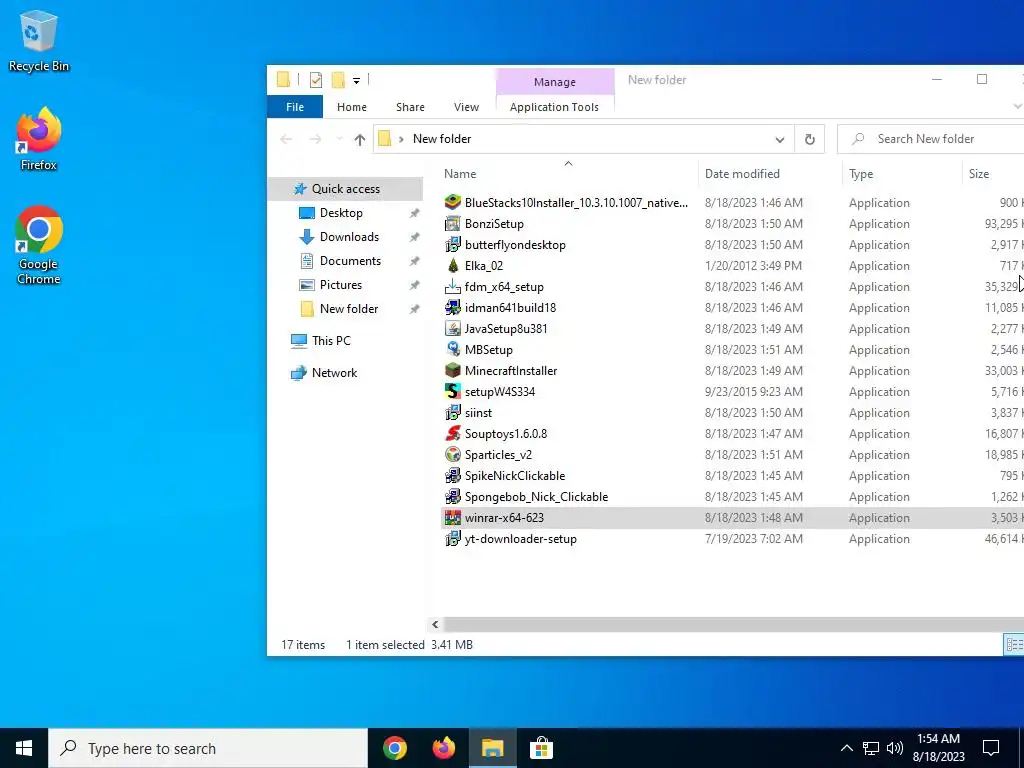1024x768 pixels.
Task: Select the fdm_x64_setup icon
Action: (453, 286)
